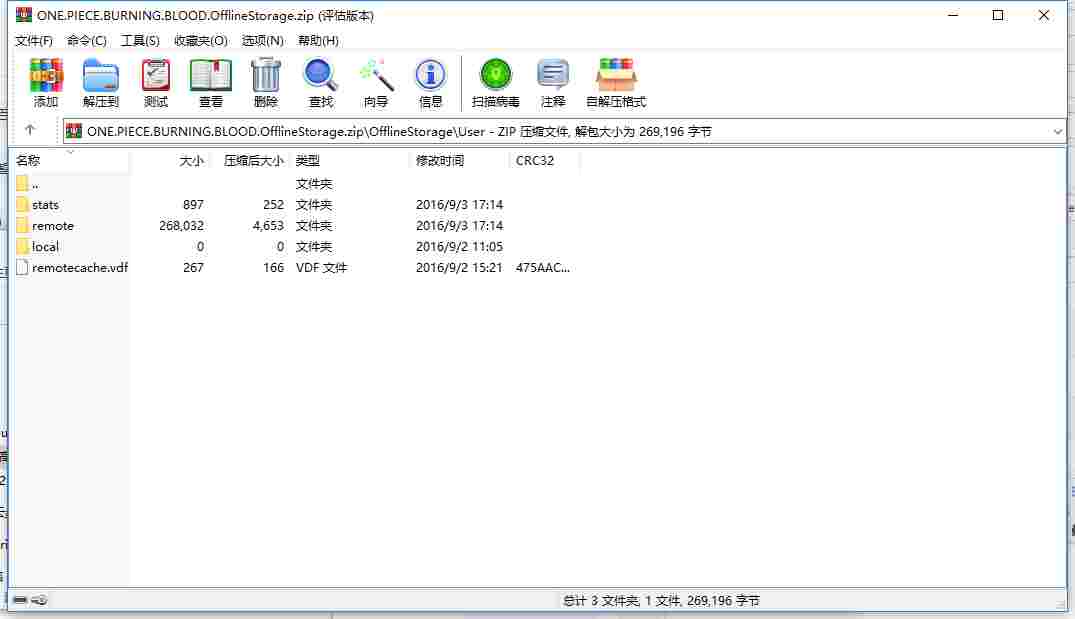Click the 'VDF 文件' type cell
The height and width of the screenshot is (619, 1075).
pos(321,267)
